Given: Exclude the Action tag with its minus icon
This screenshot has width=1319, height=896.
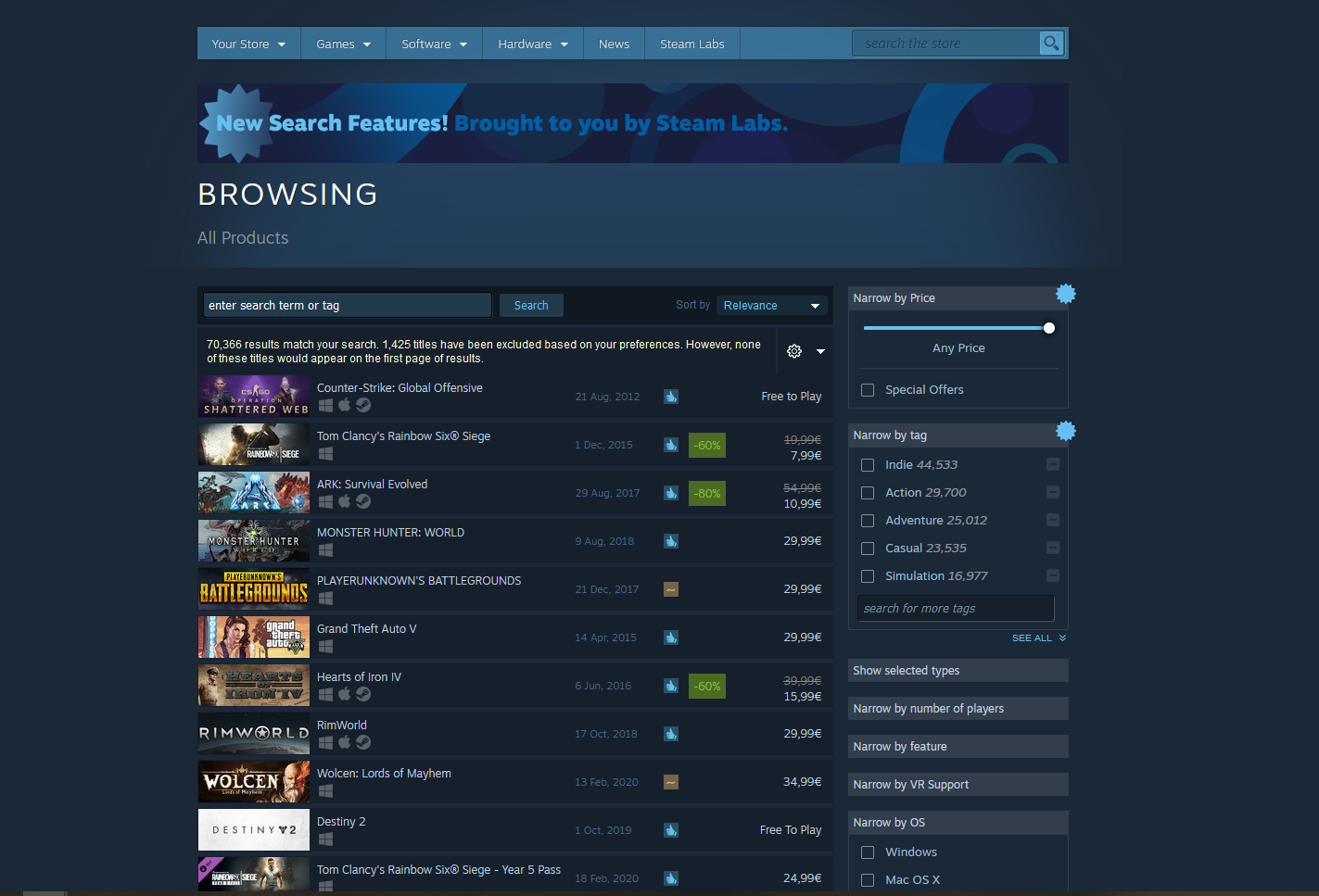Looking at the screenshot, I should click(1053, 492).
